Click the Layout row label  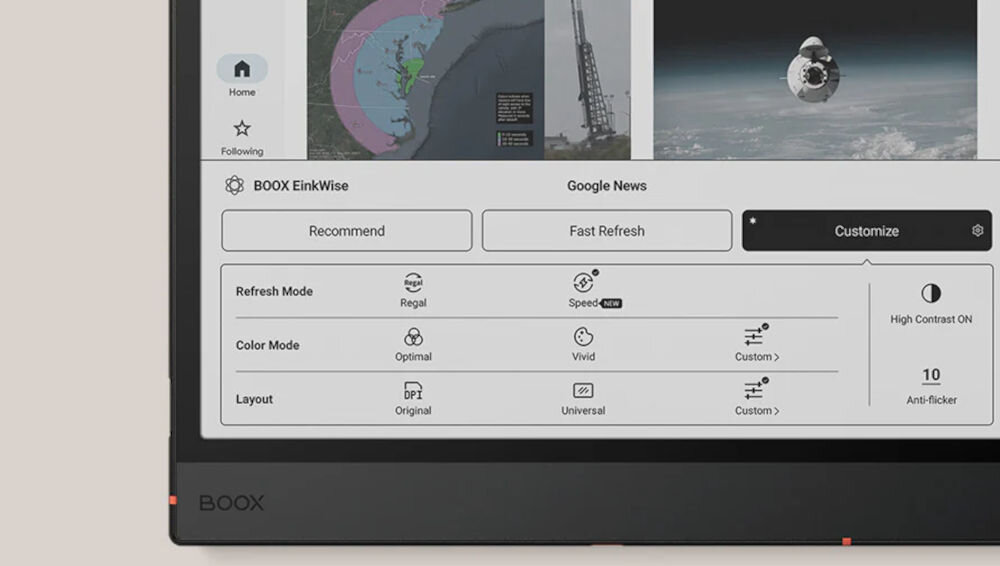[x=254, y=399]
